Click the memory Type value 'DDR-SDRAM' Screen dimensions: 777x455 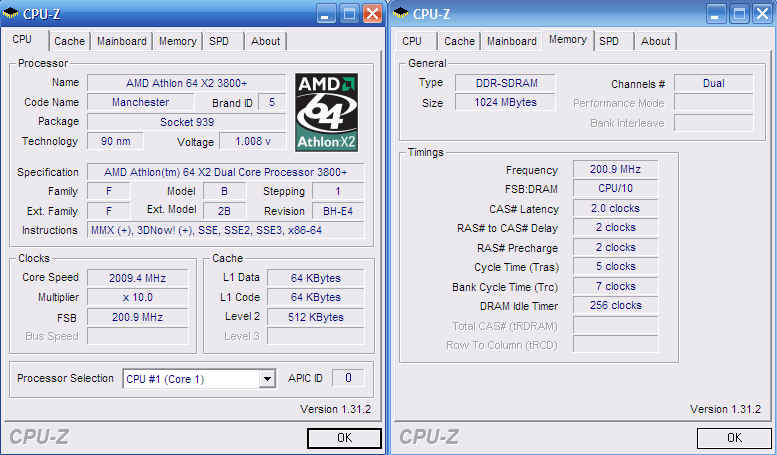[505, 83]
